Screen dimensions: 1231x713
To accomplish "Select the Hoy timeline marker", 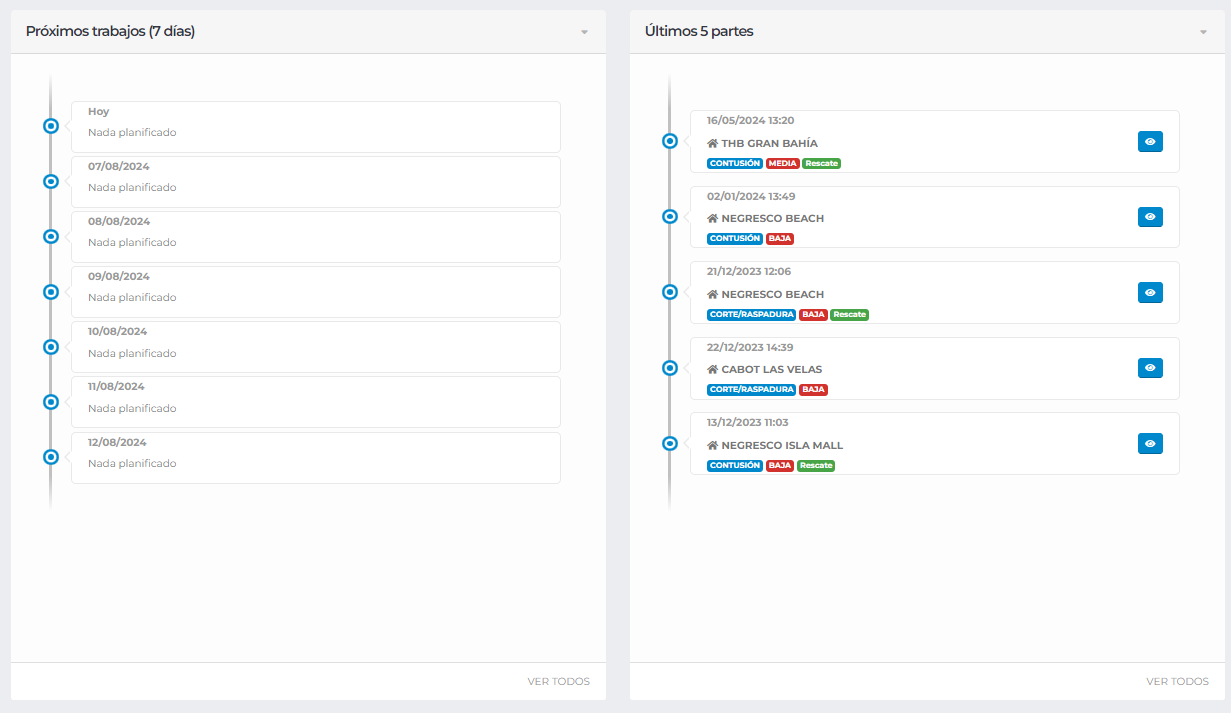I will point(51,126).
